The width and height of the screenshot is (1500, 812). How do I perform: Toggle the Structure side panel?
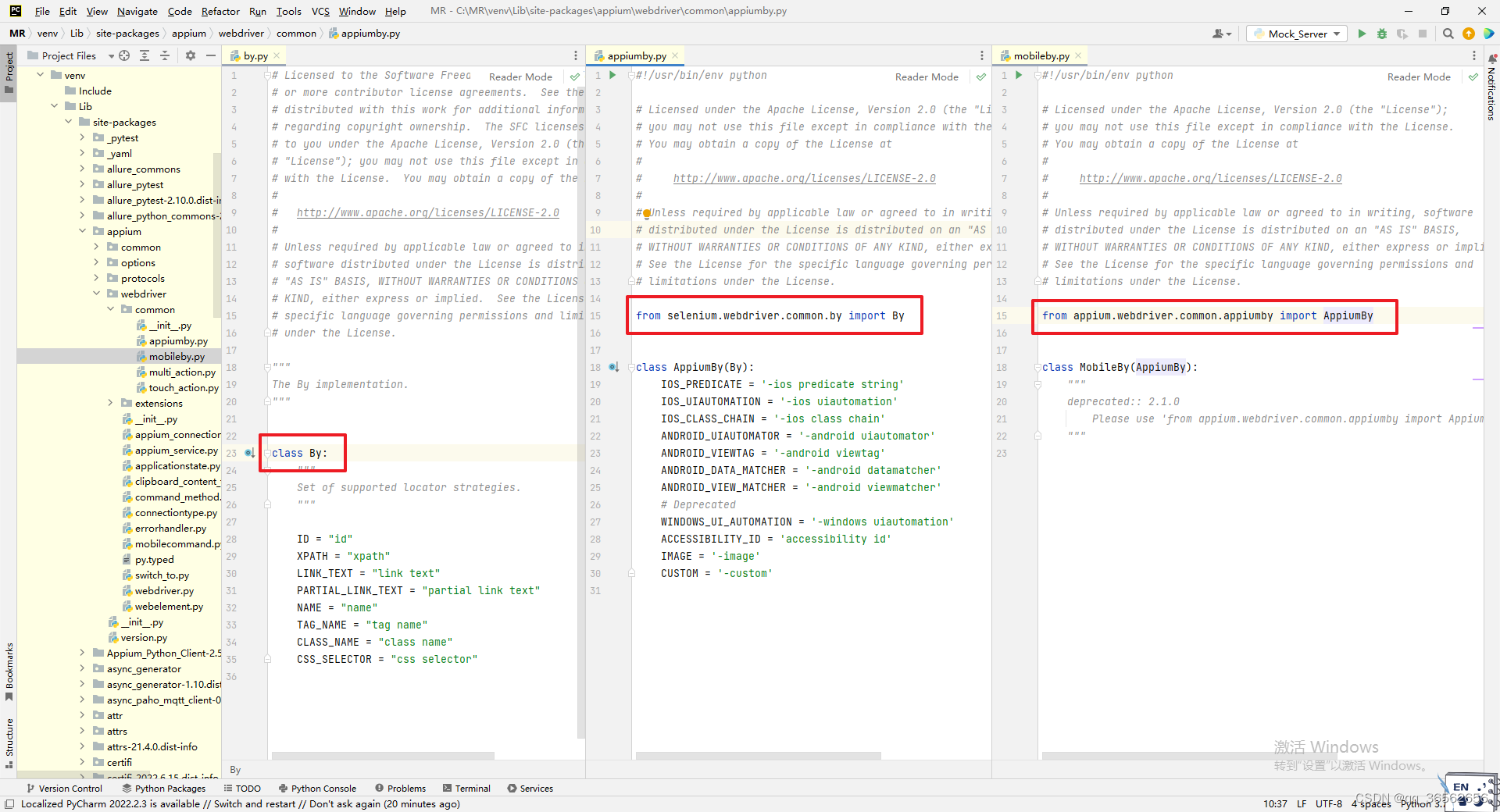click(x=9, y=743)
